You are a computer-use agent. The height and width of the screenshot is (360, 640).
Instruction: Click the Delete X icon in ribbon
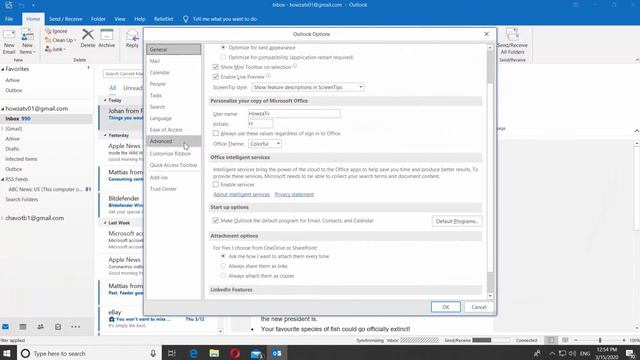[87, 35]
